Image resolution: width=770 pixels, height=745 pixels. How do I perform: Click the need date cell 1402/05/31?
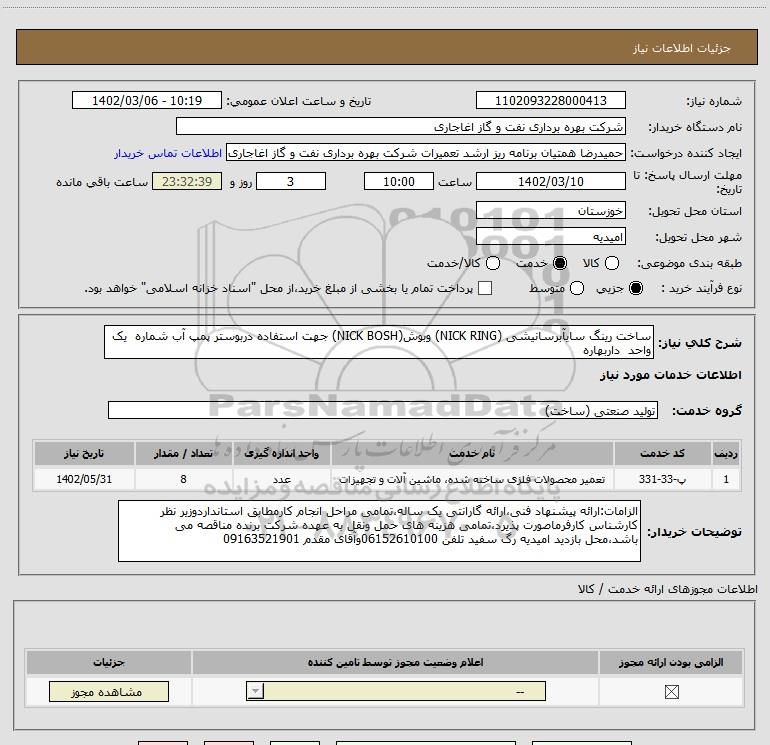tap(84, 479)
